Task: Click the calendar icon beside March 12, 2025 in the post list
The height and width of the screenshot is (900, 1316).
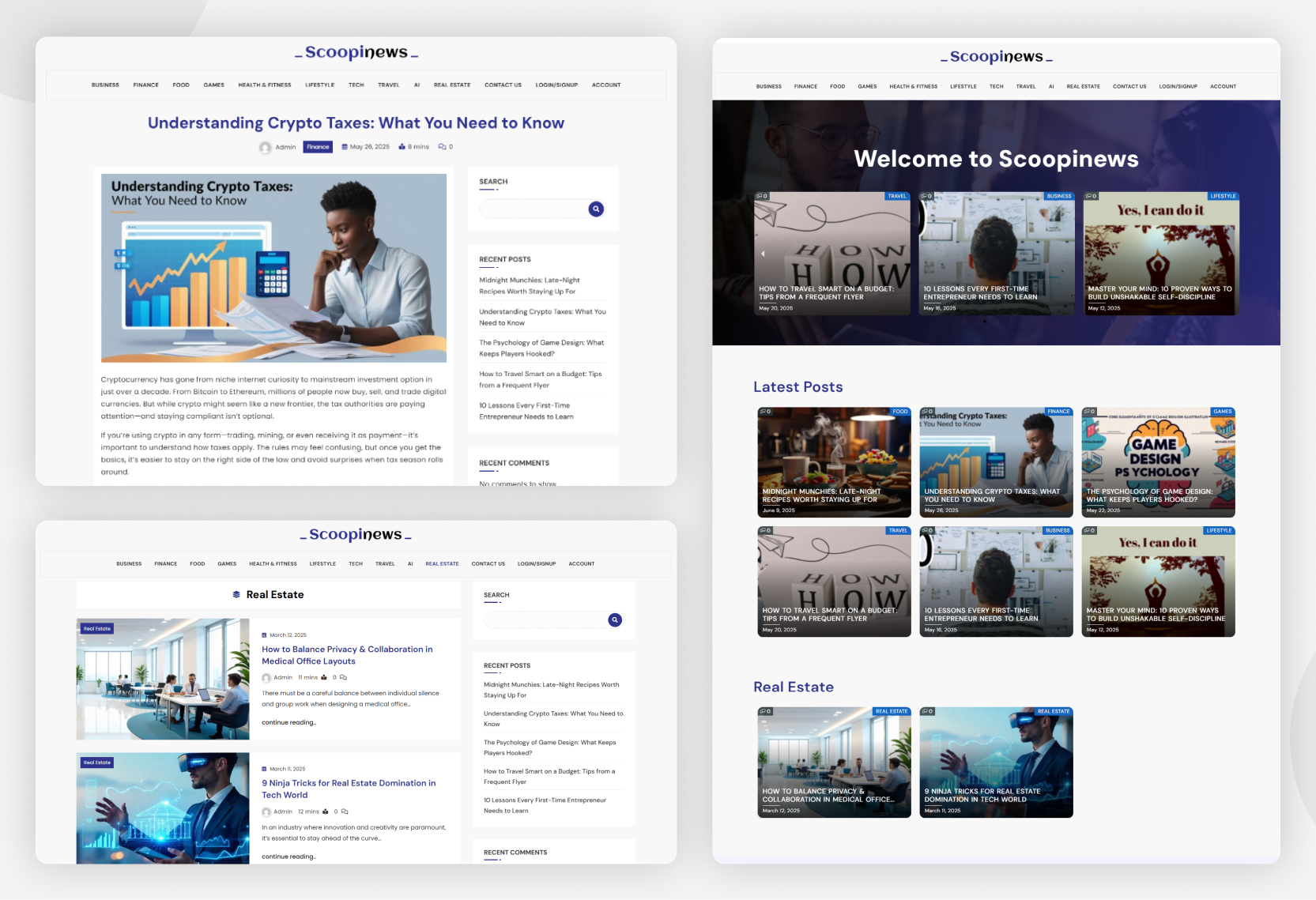Action: coord(265,635)
